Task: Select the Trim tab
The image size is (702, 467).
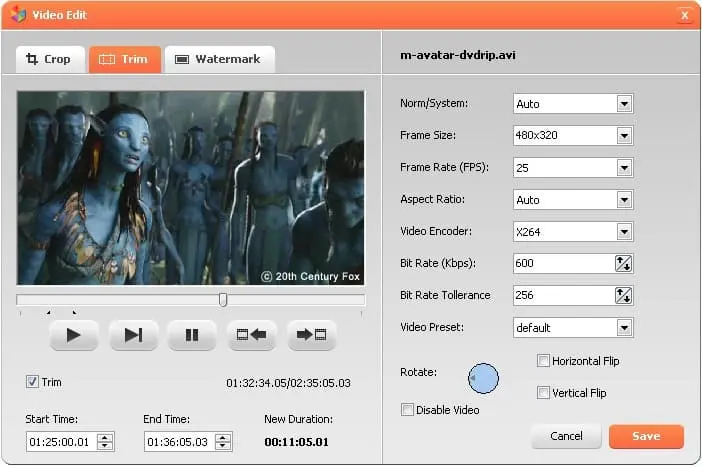Action: pyautogui.click(x=125, y=59)
